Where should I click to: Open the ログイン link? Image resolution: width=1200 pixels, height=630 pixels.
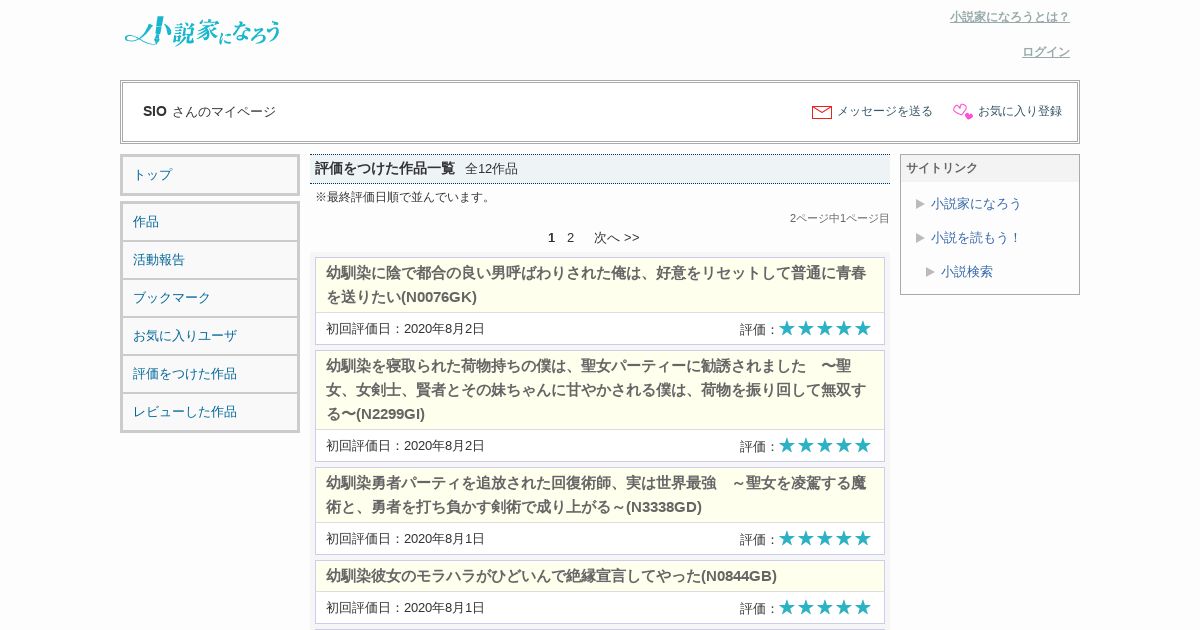[x=1046, y=52]
